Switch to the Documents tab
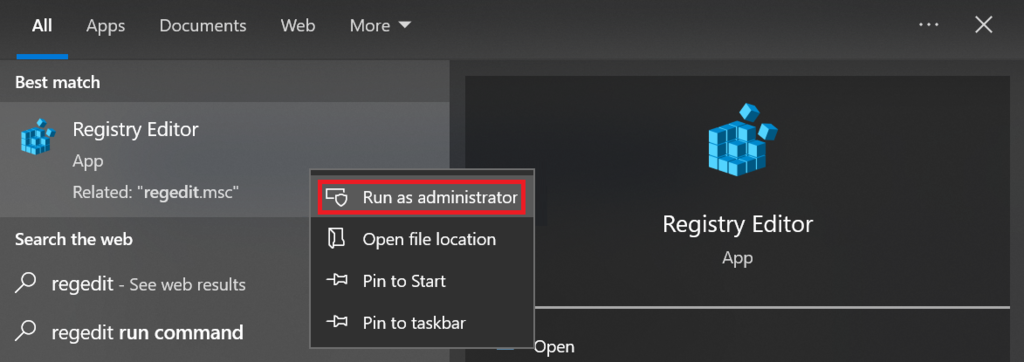 pos(203,25)
